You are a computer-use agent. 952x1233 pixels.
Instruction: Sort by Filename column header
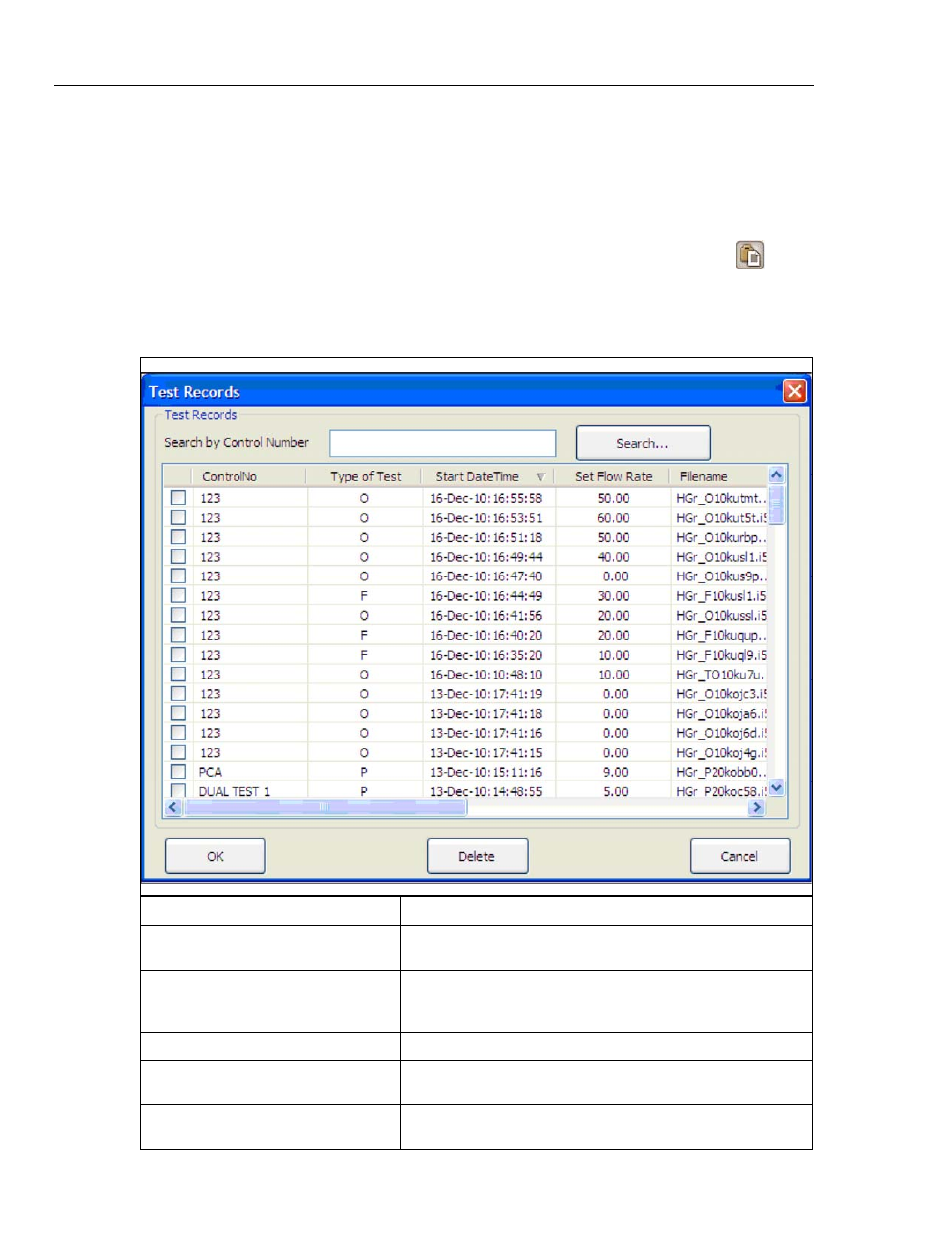[x=718, y=476]
